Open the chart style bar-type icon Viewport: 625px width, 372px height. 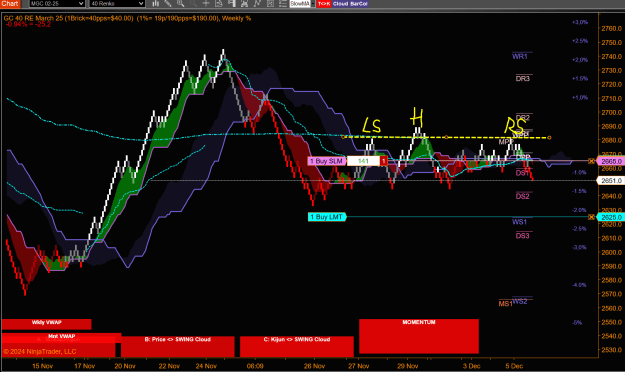coord(155,4)
